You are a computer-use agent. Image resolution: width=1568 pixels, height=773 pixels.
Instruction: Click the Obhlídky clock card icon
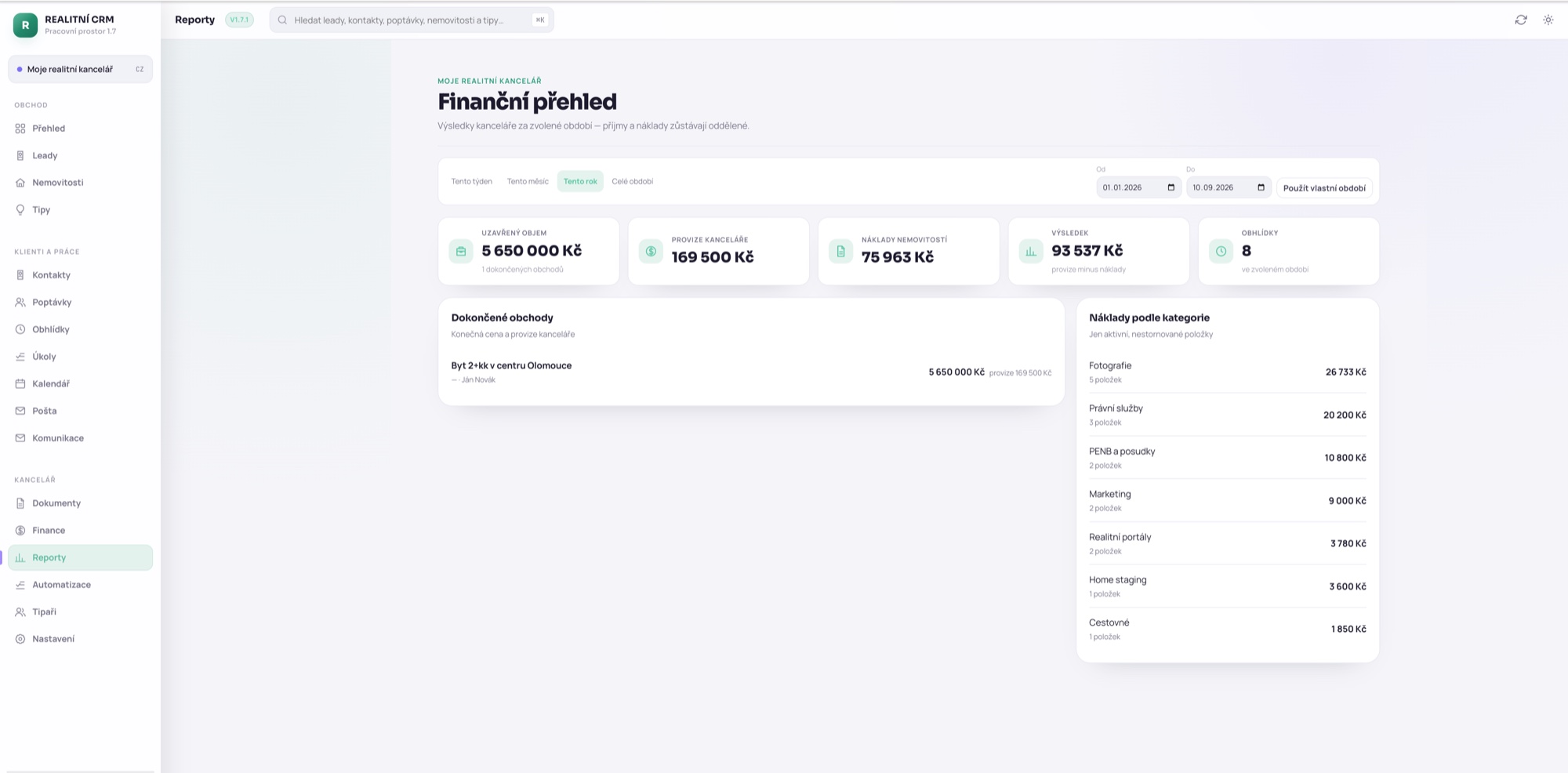point(1221,251)
